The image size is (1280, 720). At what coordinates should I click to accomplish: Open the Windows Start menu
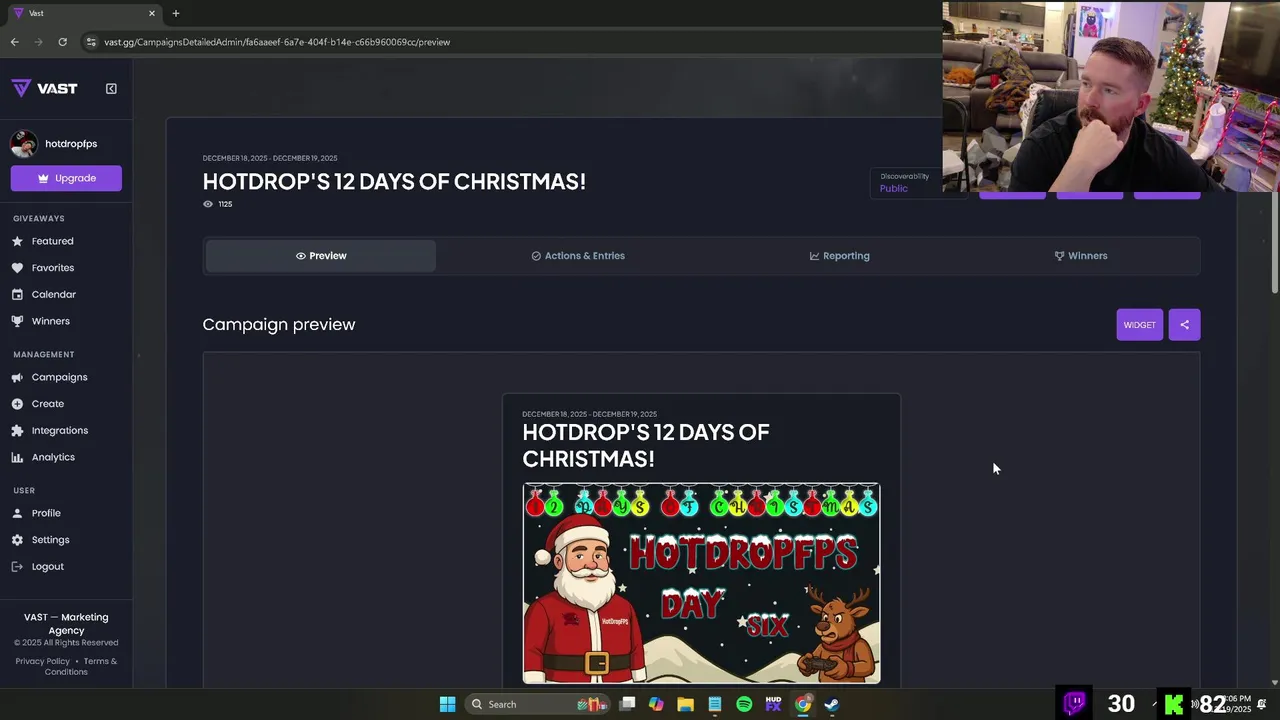(448, 704)
